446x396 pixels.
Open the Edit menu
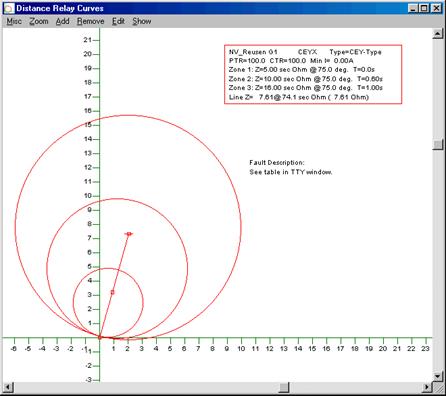pos(118,21)
